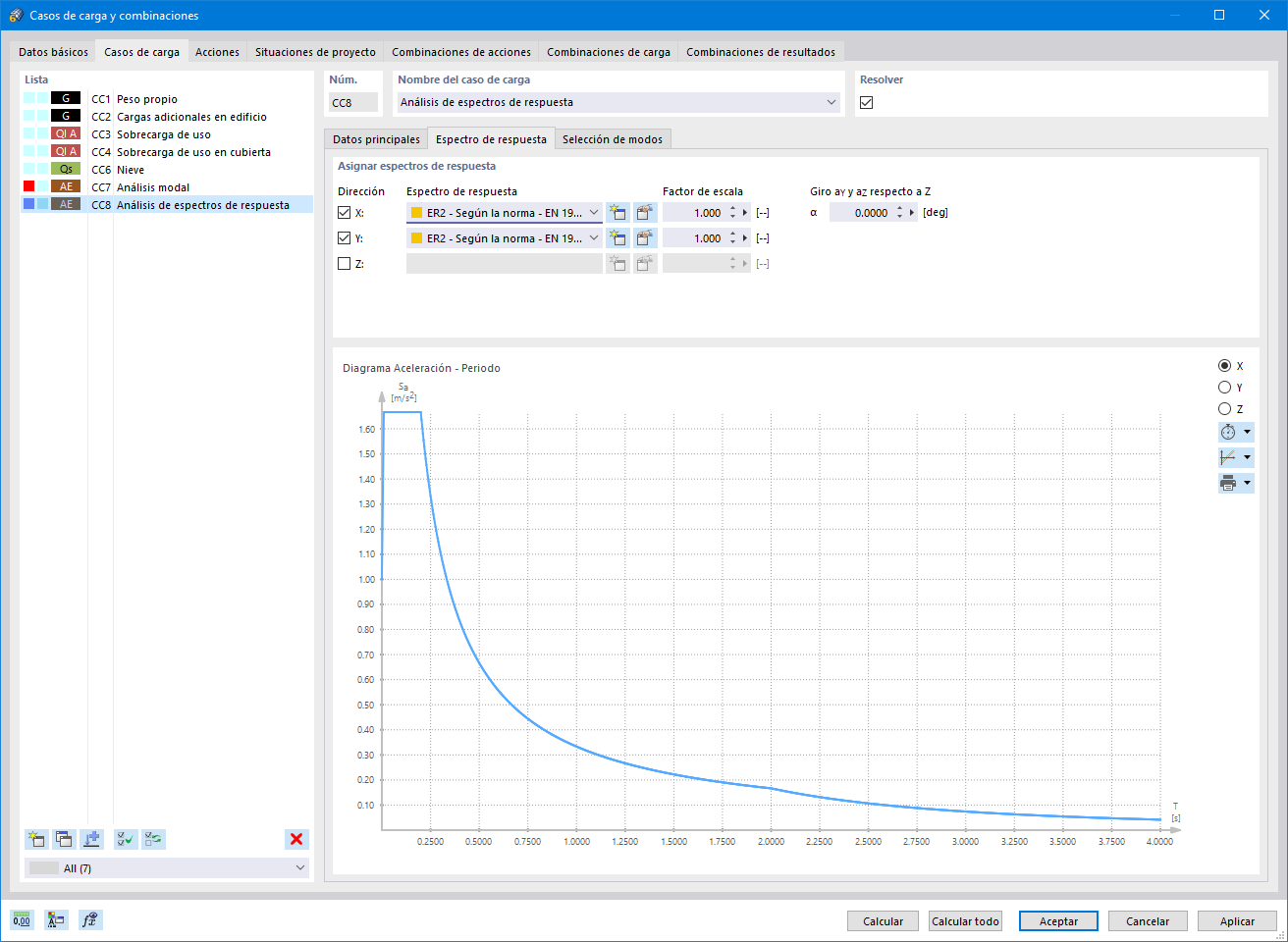
Task: Click the yellow swatch of Y spectrum ER2
Action: coord(417,238)
